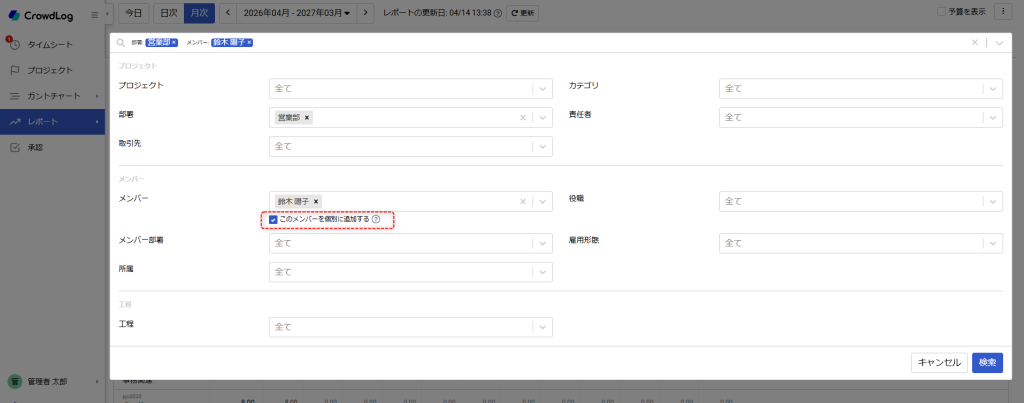The image size is (1024, 403).
Task: Open the 2026年04月 - 2027年03月 period picker
Action: 299,13
